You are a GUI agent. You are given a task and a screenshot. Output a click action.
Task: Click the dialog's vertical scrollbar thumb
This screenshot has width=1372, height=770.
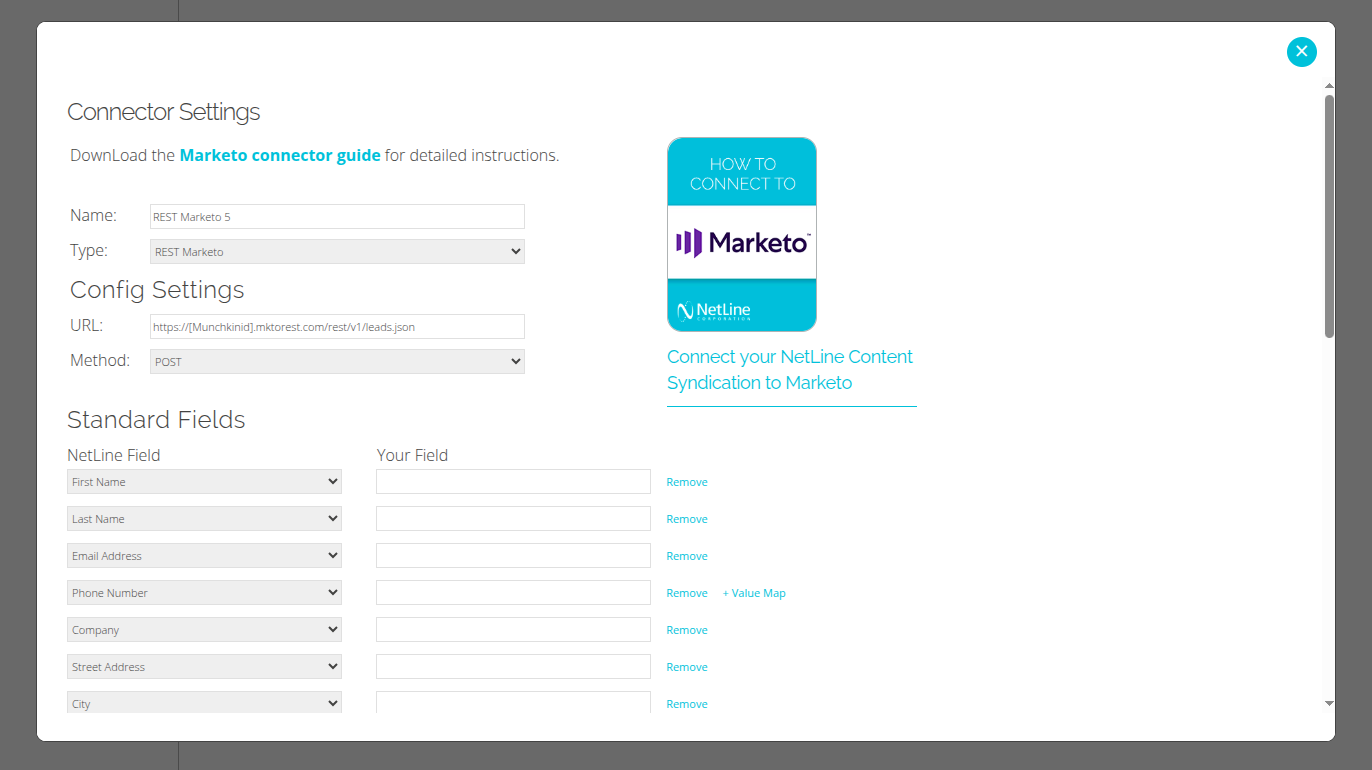pos(1329,215)
